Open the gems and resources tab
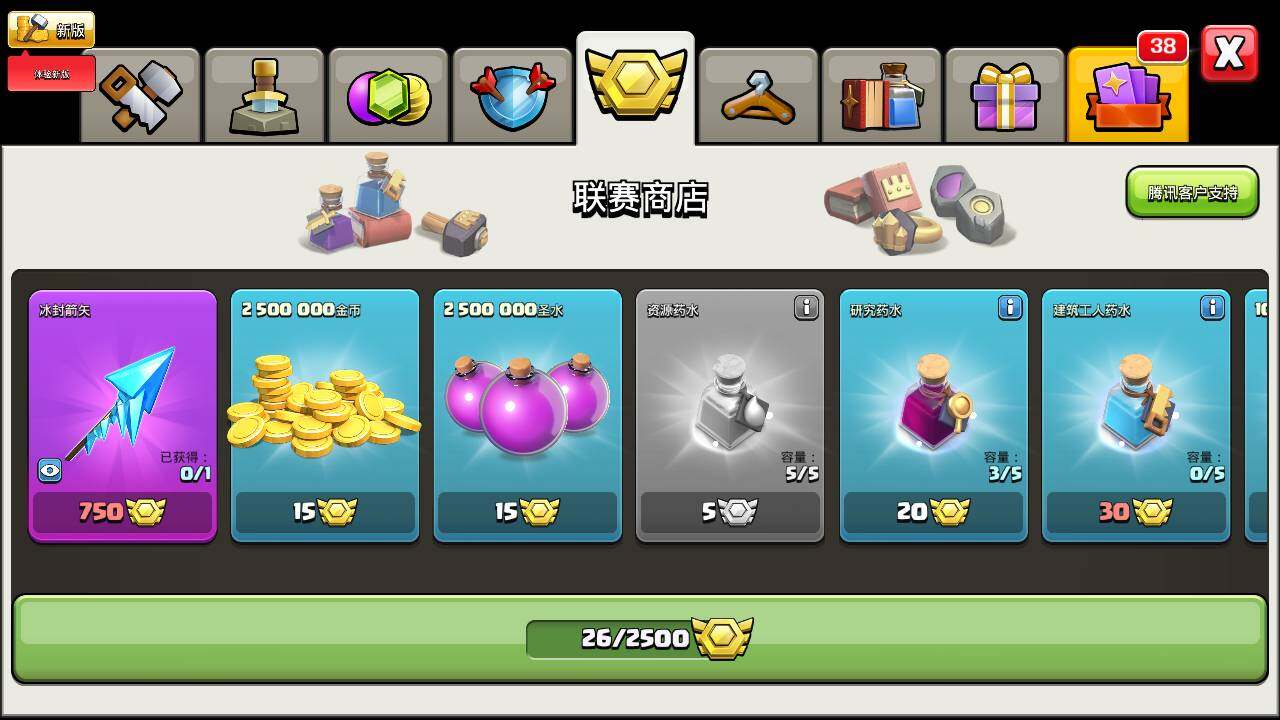 (x=388, y=96)
